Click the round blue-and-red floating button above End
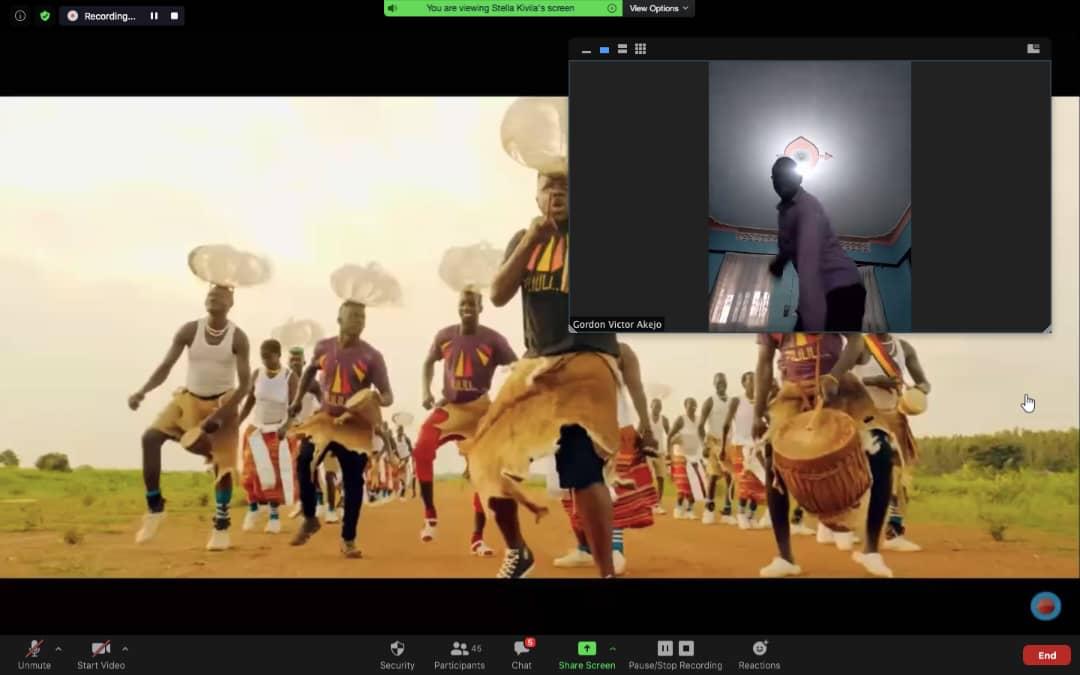The image size is (1080, 675). (x=1046, y=606)
